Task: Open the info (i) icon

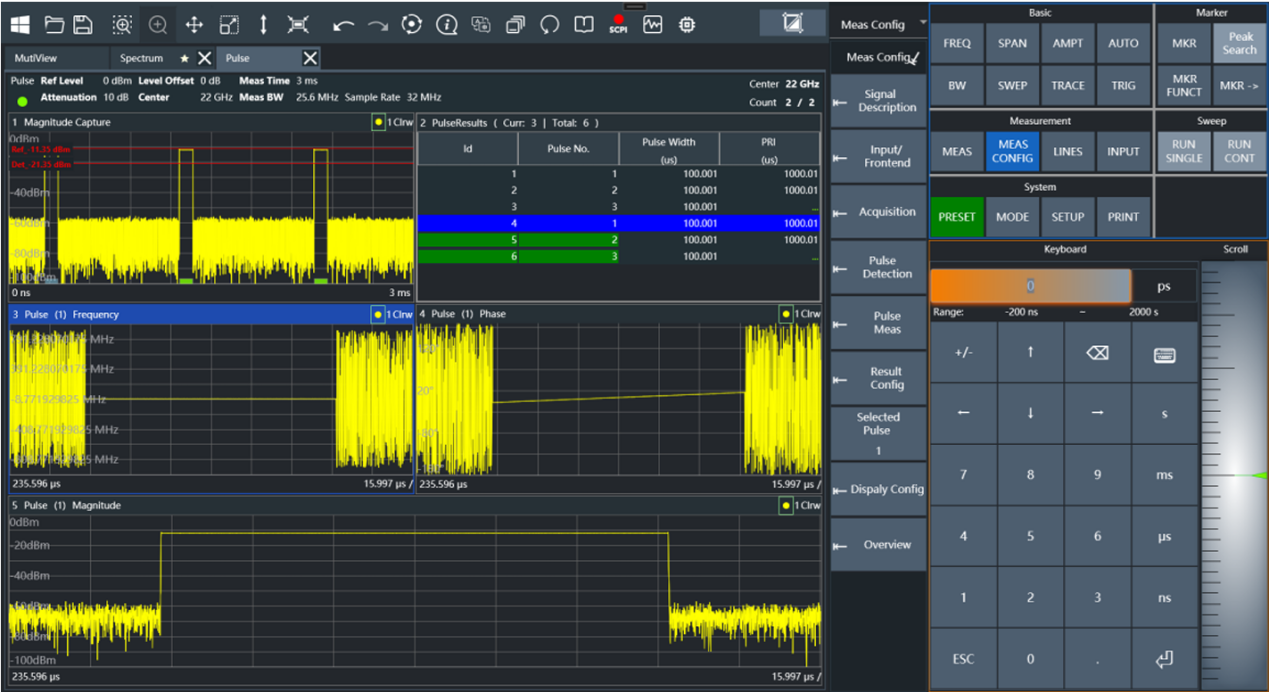Action: click(446, 24)
